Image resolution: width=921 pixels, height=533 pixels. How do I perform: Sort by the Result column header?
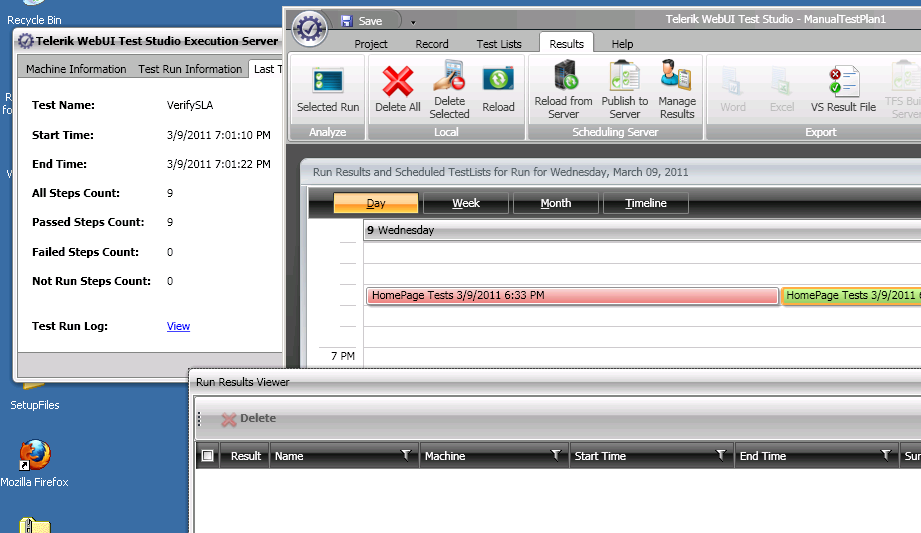tap(246, 456)
